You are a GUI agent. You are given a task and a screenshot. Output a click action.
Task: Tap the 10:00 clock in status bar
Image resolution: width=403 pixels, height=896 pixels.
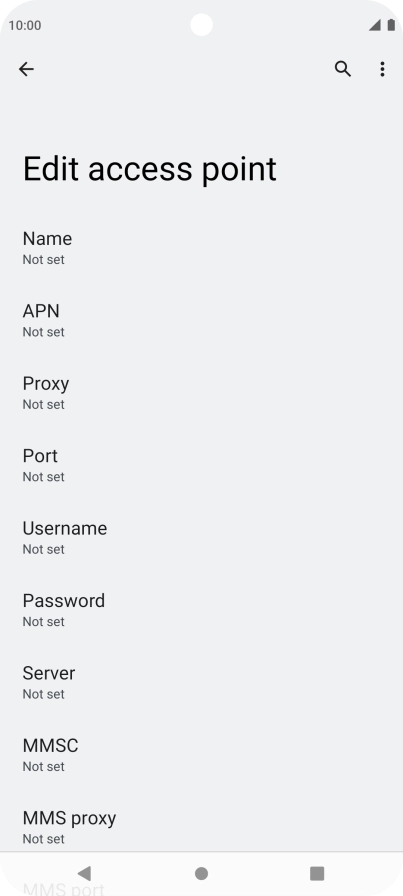click(25, 25)
